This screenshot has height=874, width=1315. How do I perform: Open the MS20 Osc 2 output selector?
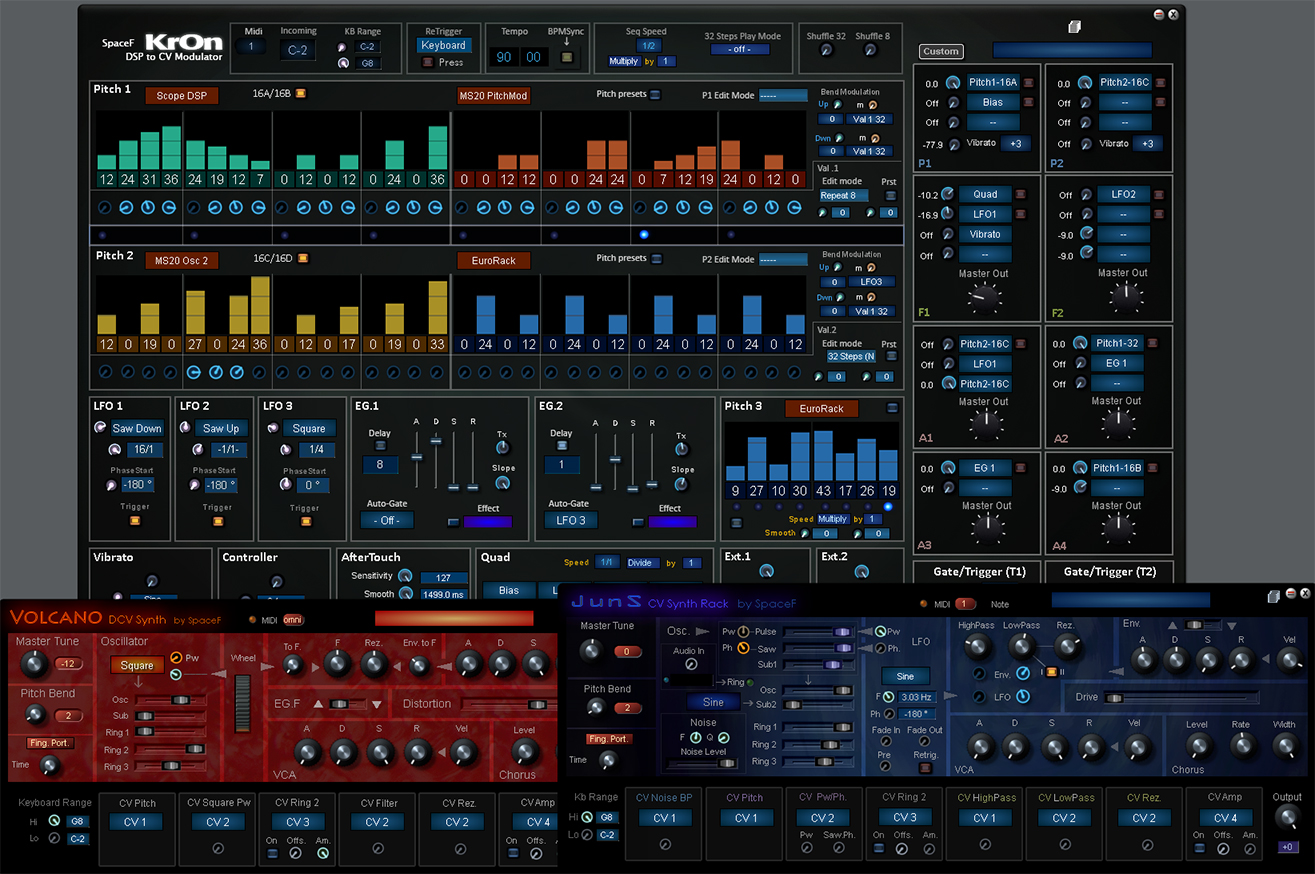point(182,260)
